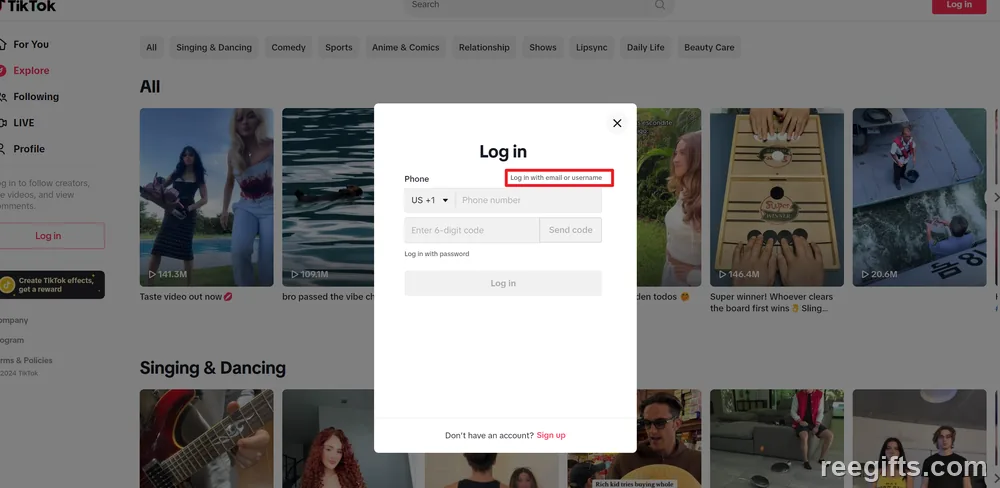Select the Relationship category tab
This screenshot has height=488, width=1000.
(x=484, y=47)
